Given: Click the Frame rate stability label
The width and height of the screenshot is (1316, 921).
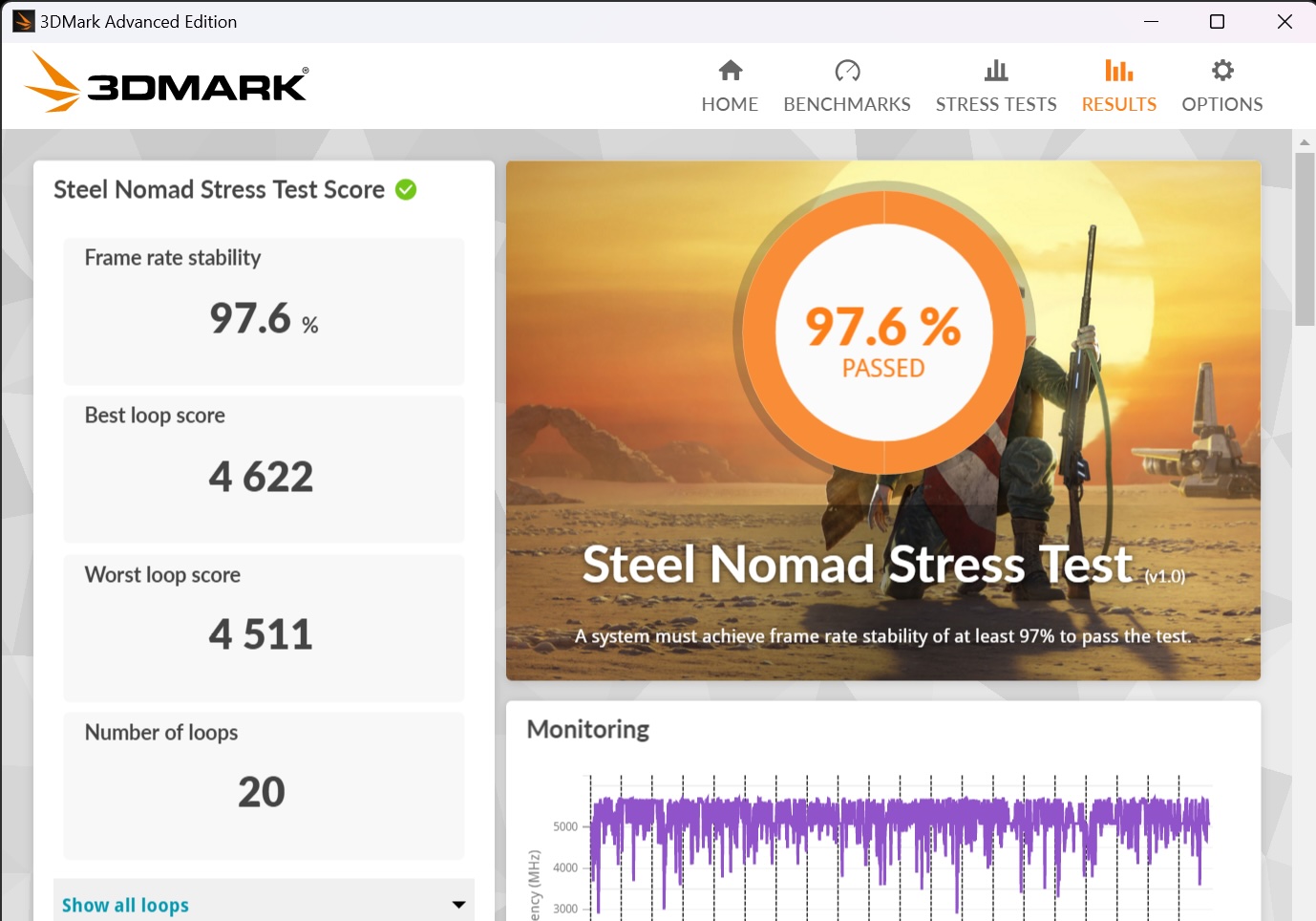Looking at the screenshot, I should click(x=173, y=258).
